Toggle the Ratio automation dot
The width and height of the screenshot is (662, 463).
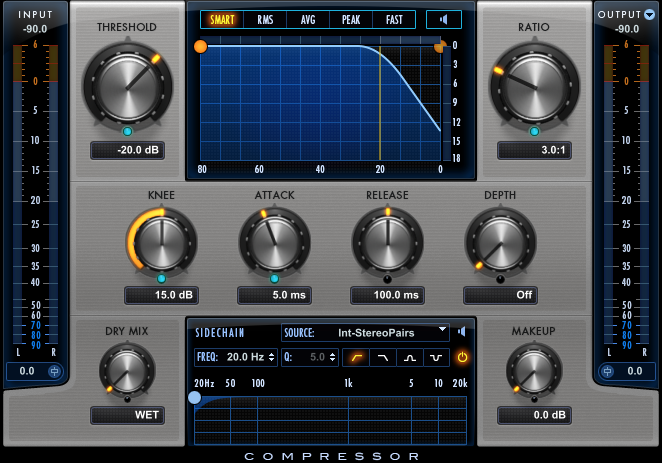[534, 132]
